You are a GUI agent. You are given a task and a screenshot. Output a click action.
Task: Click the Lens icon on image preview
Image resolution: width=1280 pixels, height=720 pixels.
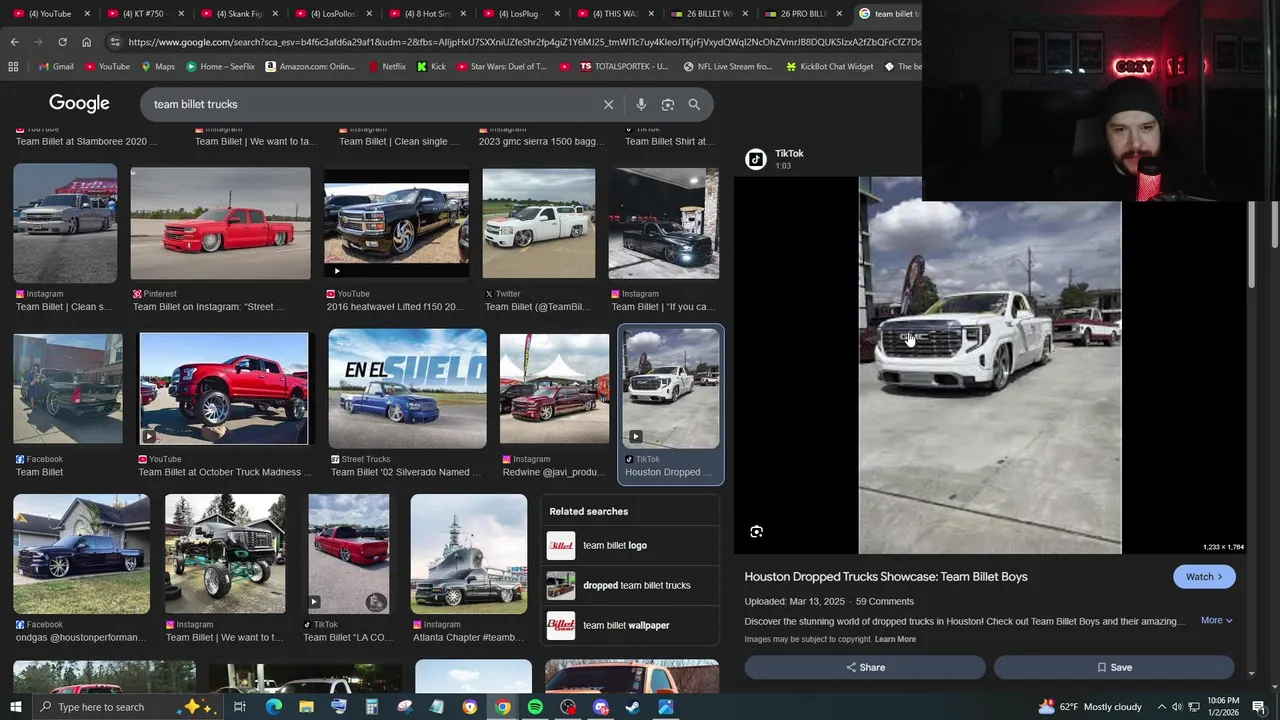tap(756, 532)
